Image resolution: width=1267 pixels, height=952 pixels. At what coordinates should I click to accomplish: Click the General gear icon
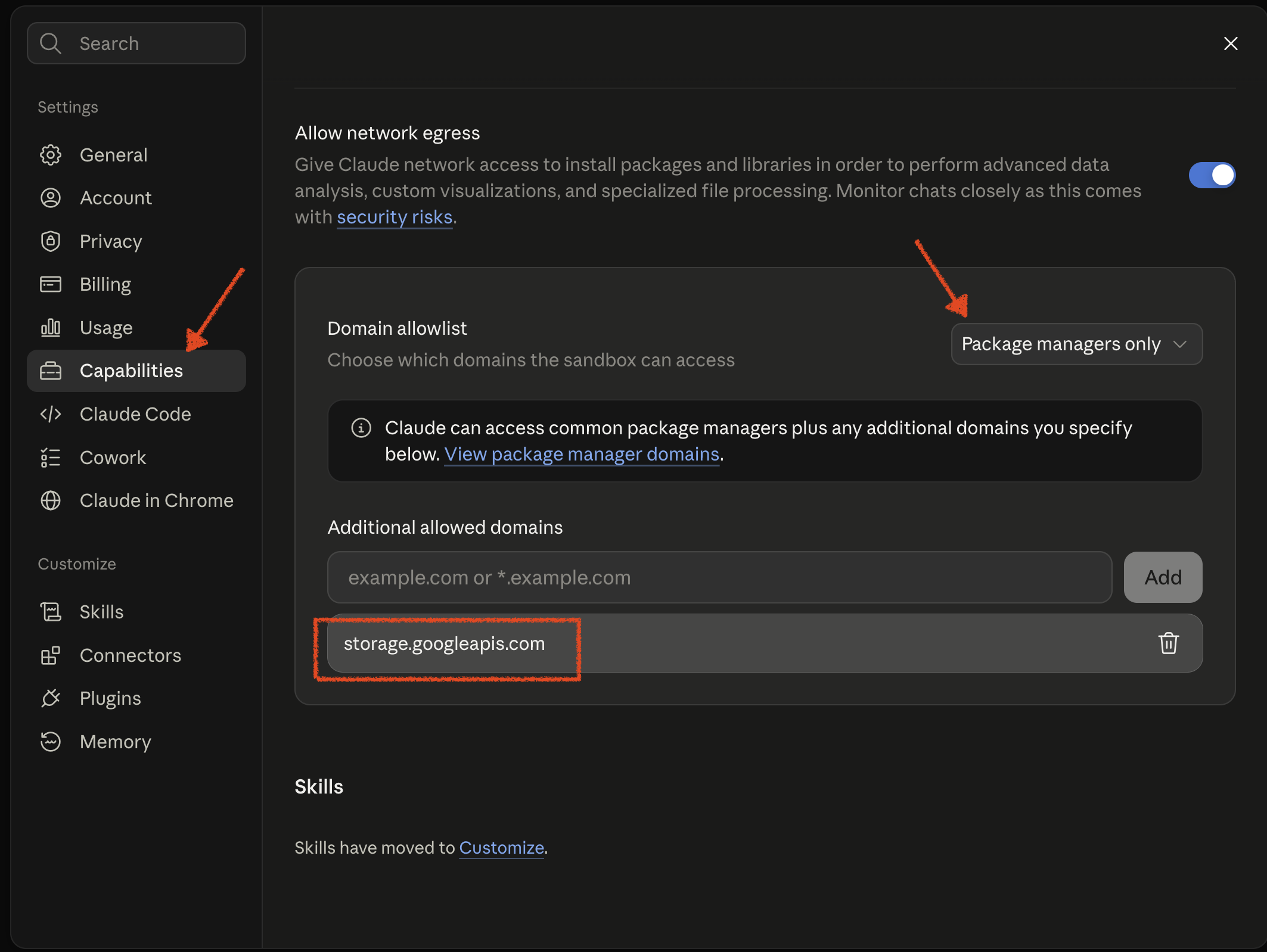(51, 155)
